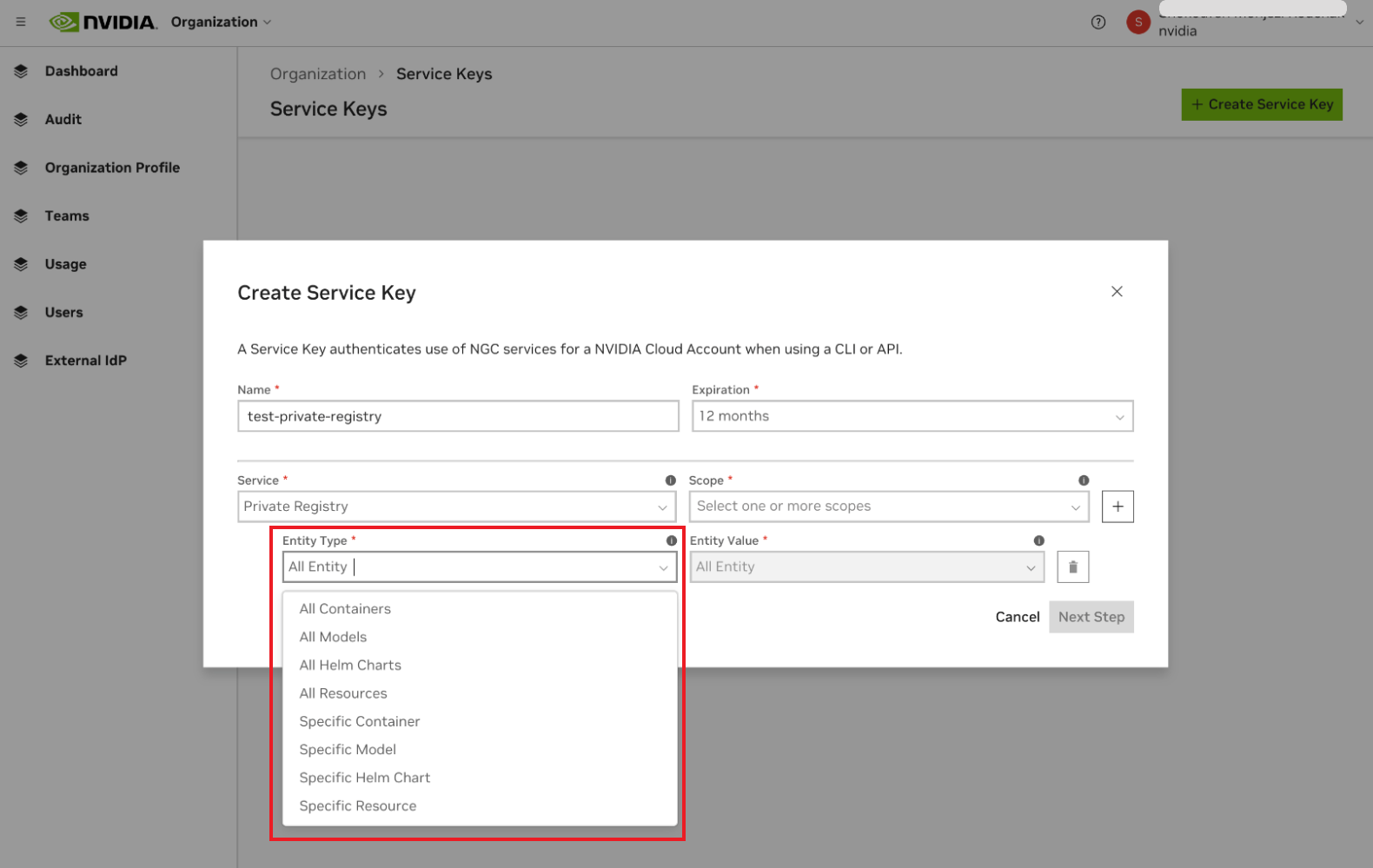Open Usage in the sidebar

[66, 264]
